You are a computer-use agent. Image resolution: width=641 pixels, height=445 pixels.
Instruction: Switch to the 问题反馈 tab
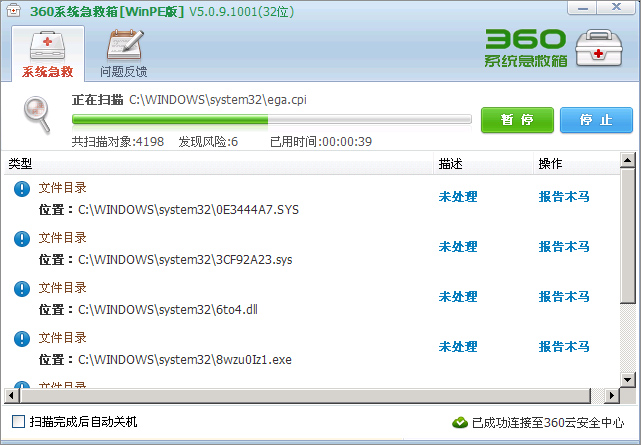124,53
